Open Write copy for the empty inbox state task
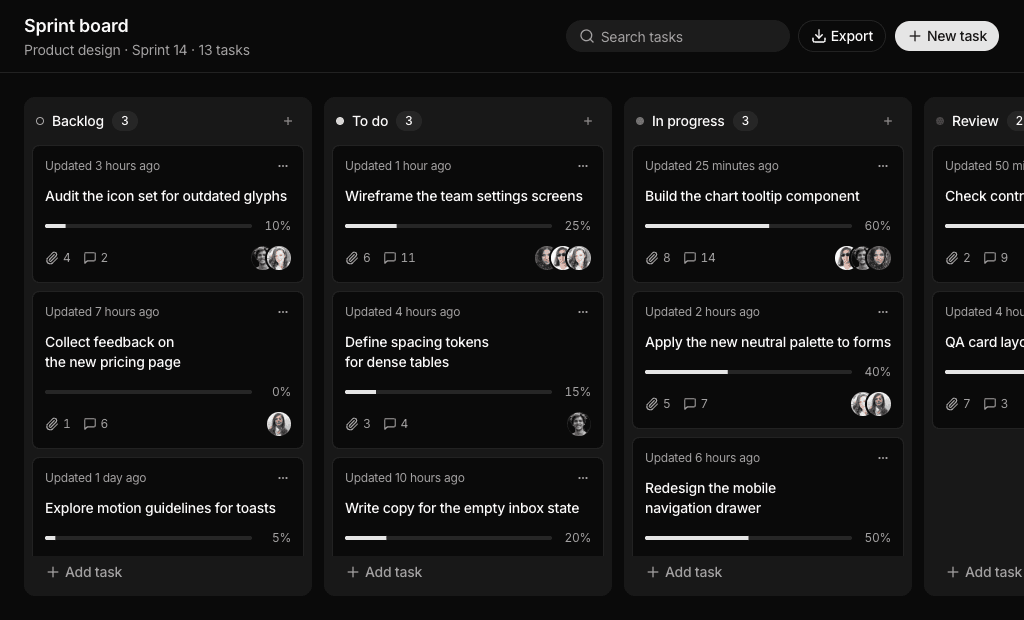This screenshot has height=620, width=1024. point(462,508)
